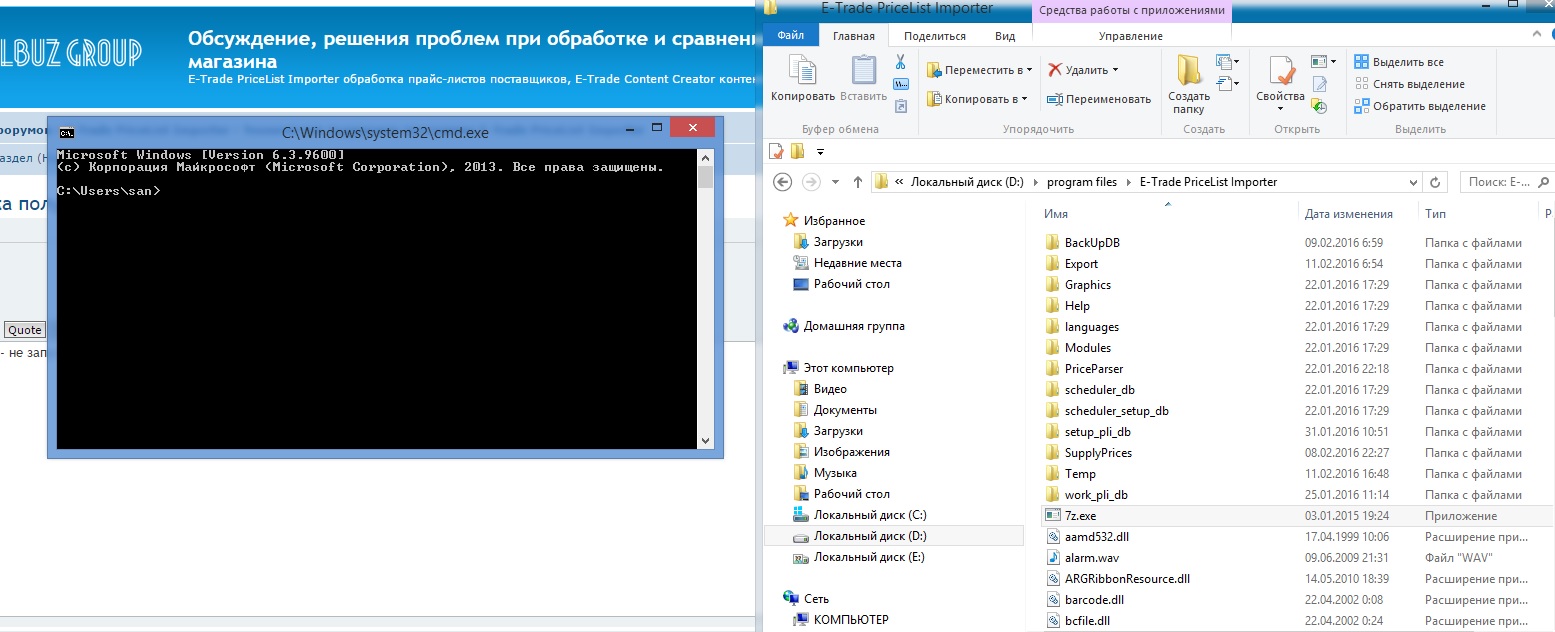Refresh the folder with the refresh icon

coord(1436,182)
